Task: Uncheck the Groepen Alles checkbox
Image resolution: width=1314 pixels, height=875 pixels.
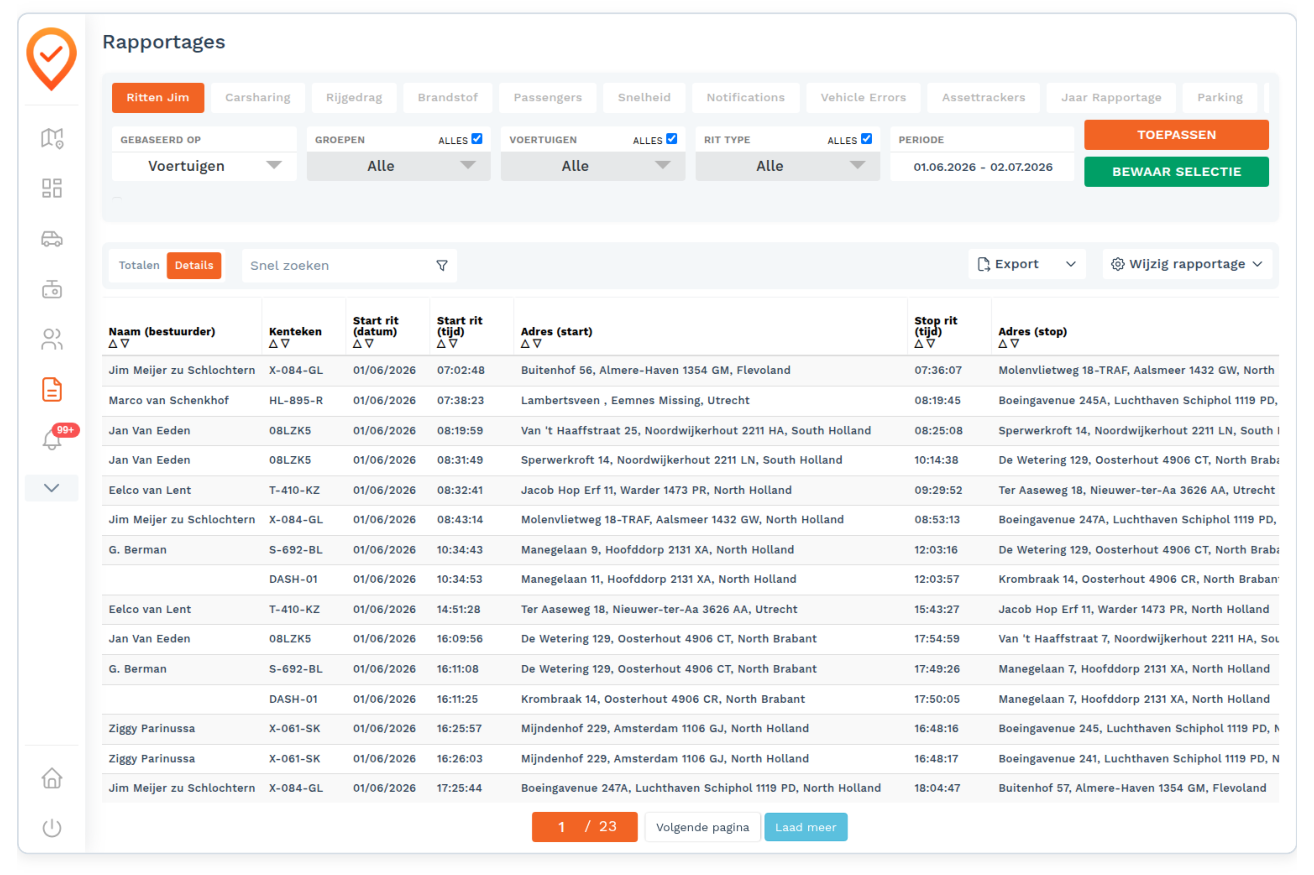Action: (x=477, y=139)
